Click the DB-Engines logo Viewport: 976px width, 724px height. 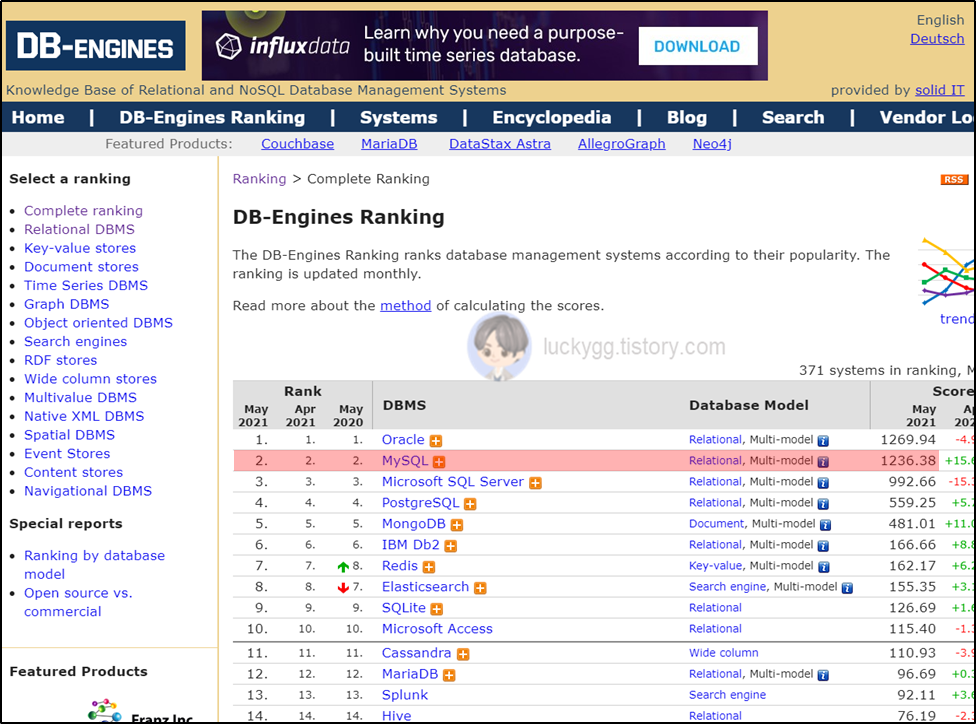coord(95,45)
